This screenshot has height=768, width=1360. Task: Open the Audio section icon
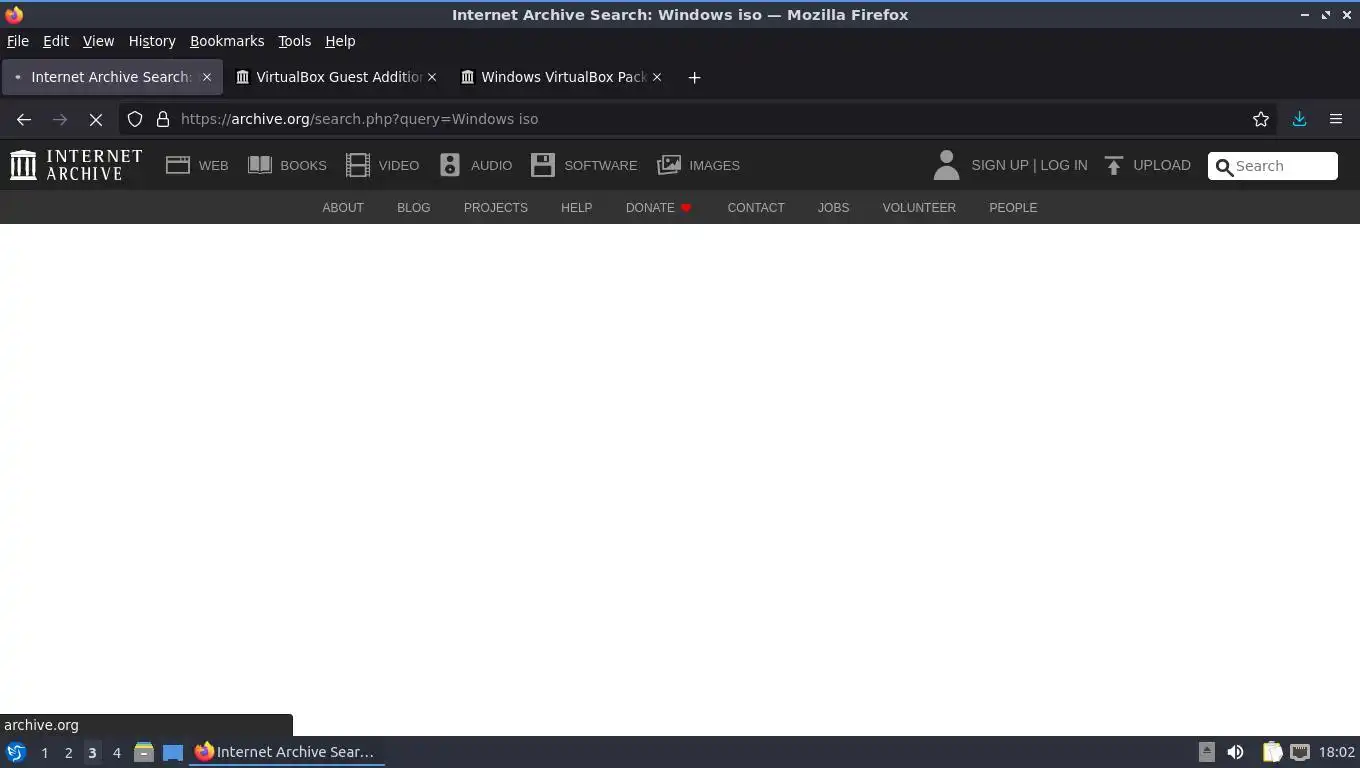(450, 165)
